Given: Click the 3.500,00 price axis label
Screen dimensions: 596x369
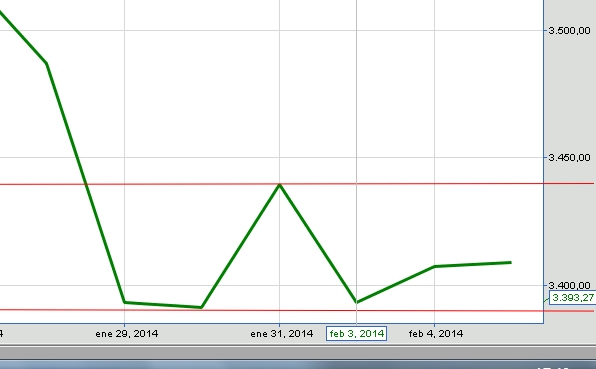Looking at the screenshot, I should pos(569,30).
